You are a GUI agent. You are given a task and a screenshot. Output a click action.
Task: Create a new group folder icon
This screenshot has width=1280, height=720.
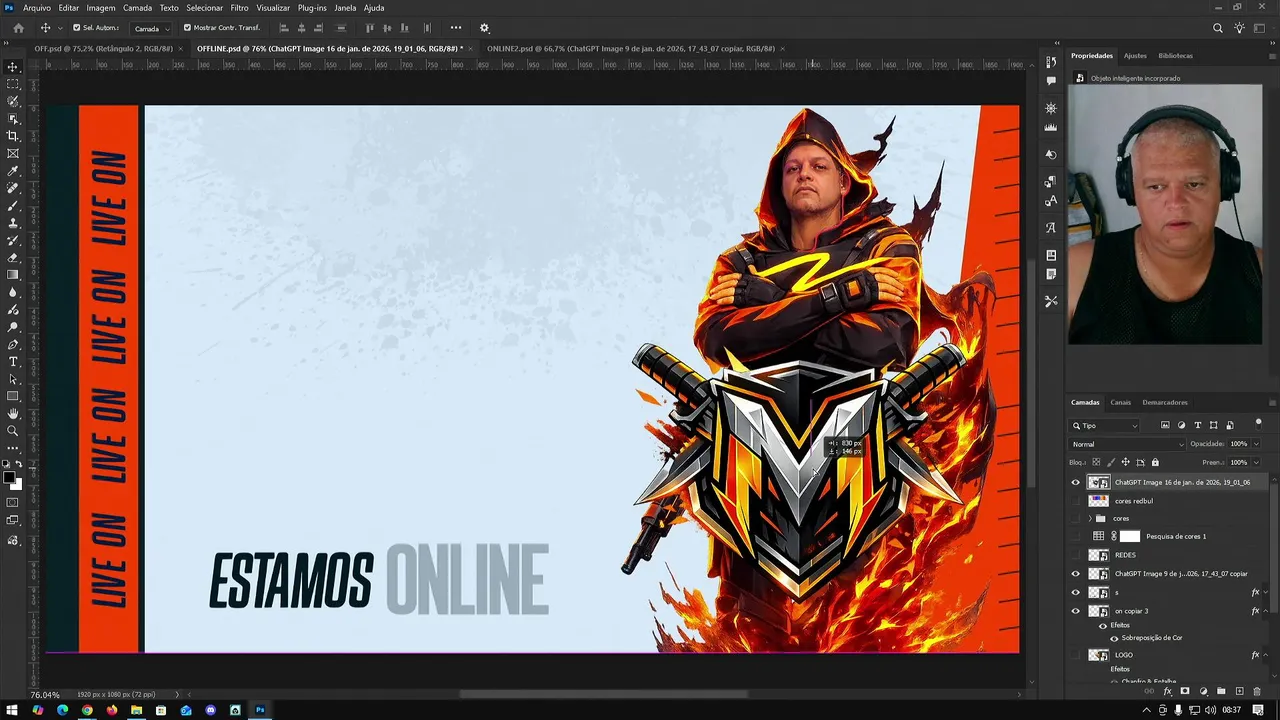pyautogui.click(x=1221, y=691)
